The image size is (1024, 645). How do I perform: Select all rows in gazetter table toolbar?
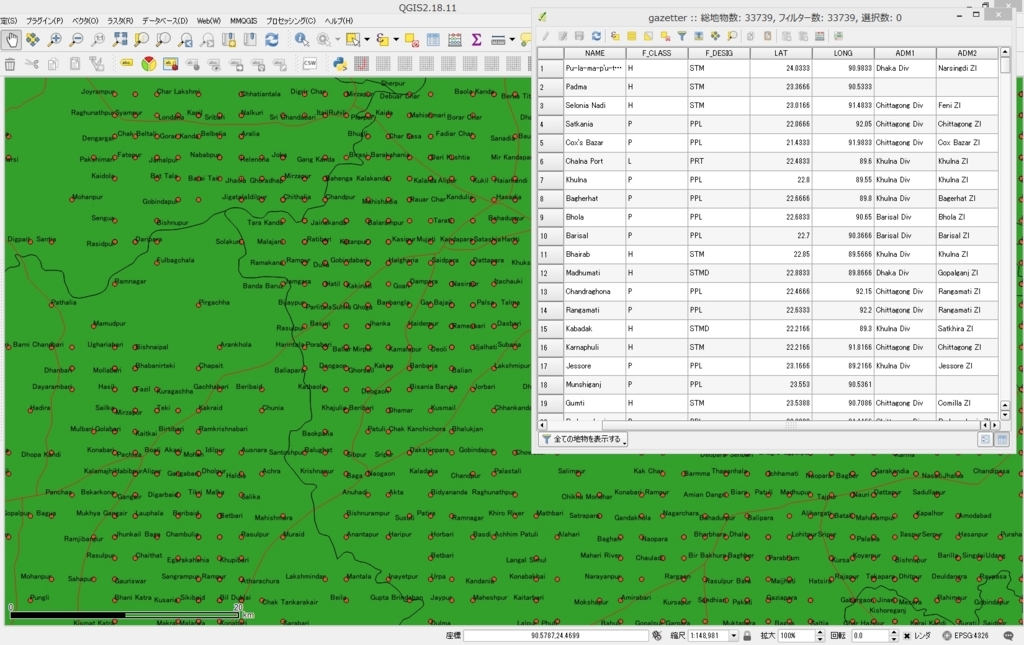(632, 36)
